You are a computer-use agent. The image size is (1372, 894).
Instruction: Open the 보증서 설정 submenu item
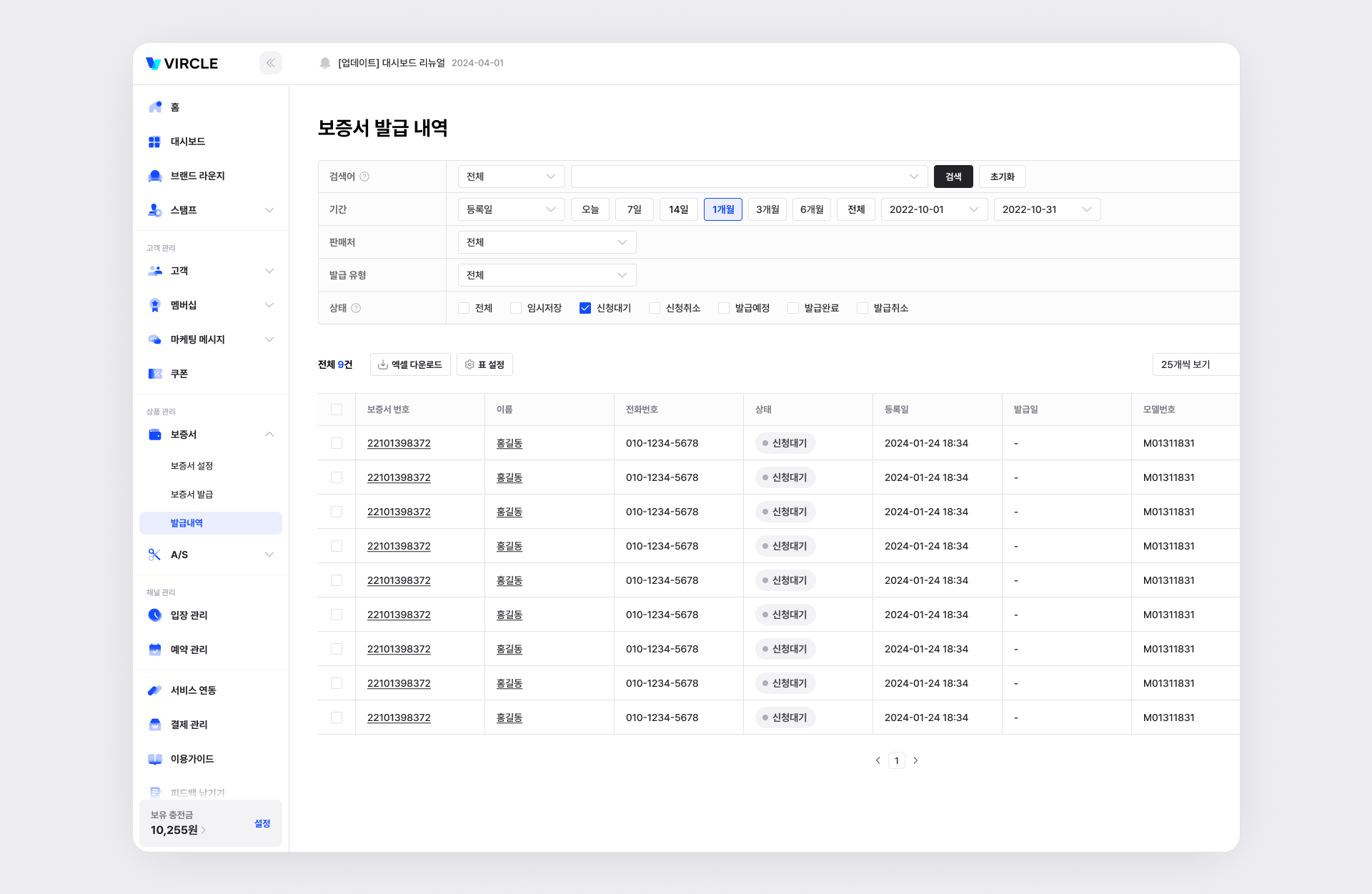[x=192, y=466]
